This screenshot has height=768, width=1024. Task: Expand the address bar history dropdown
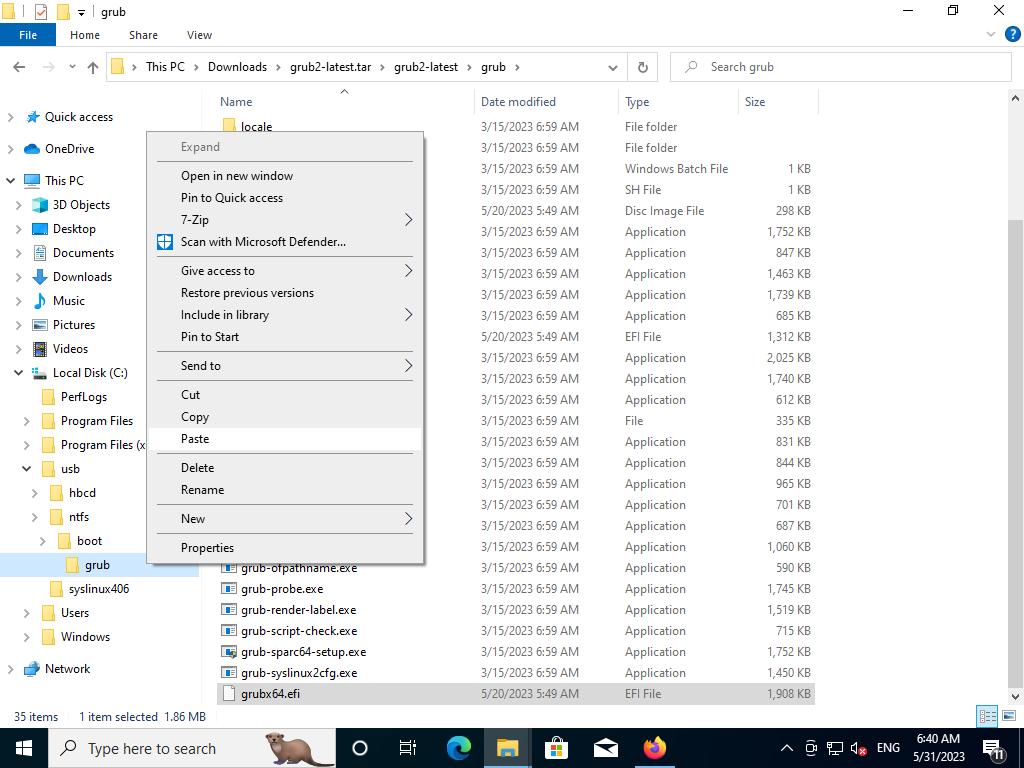pyautogui.click(x=612, y=67)
